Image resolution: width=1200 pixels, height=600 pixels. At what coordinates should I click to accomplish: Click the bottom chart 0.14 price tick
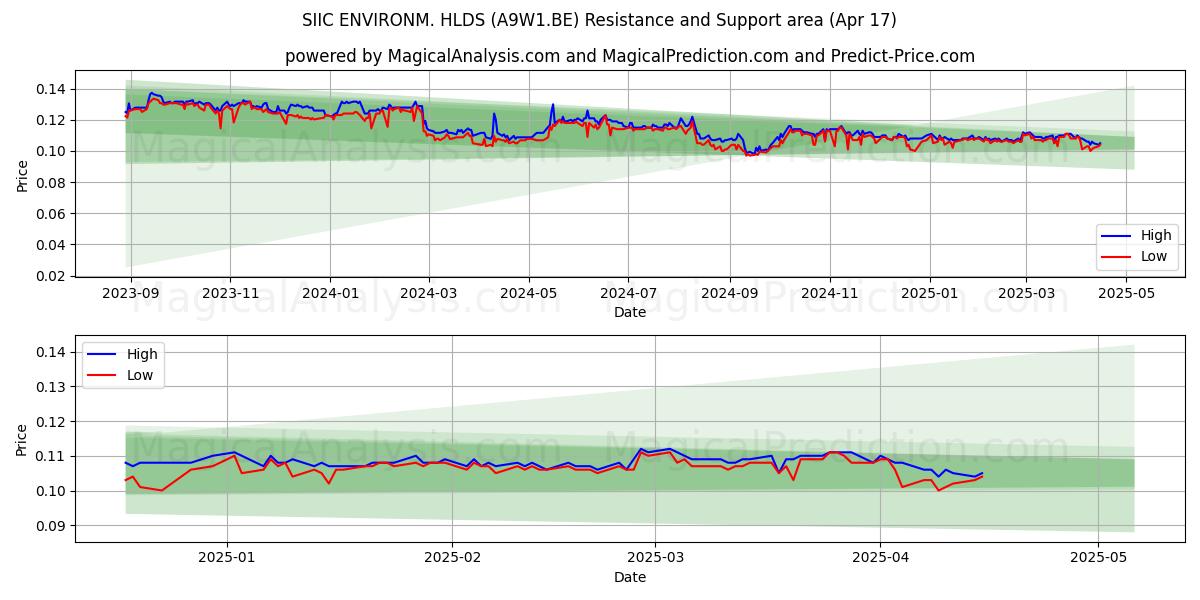point(52,352)
